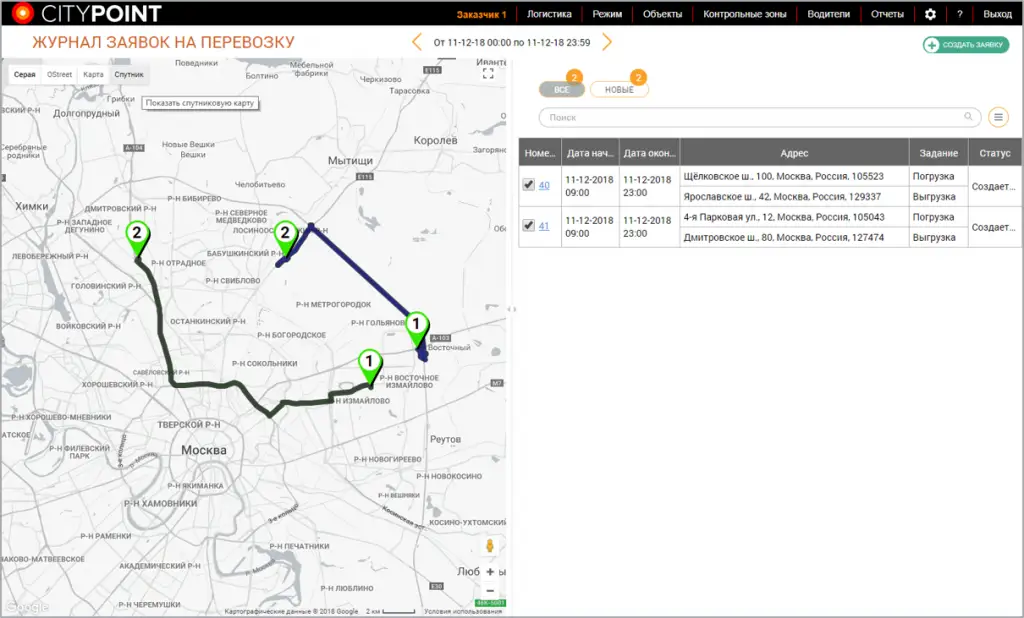Uncheck the checkbox for order 41
The height and width of the screenshot is (618, 1024).
[x=528, y=226]
